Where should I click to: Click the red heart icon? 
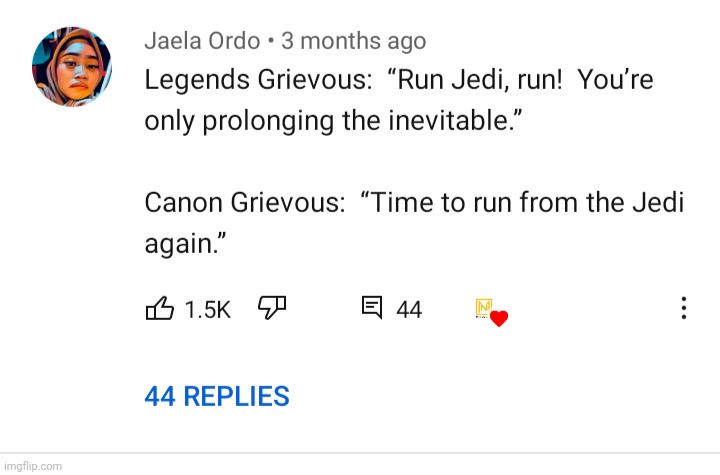point(500,318)
